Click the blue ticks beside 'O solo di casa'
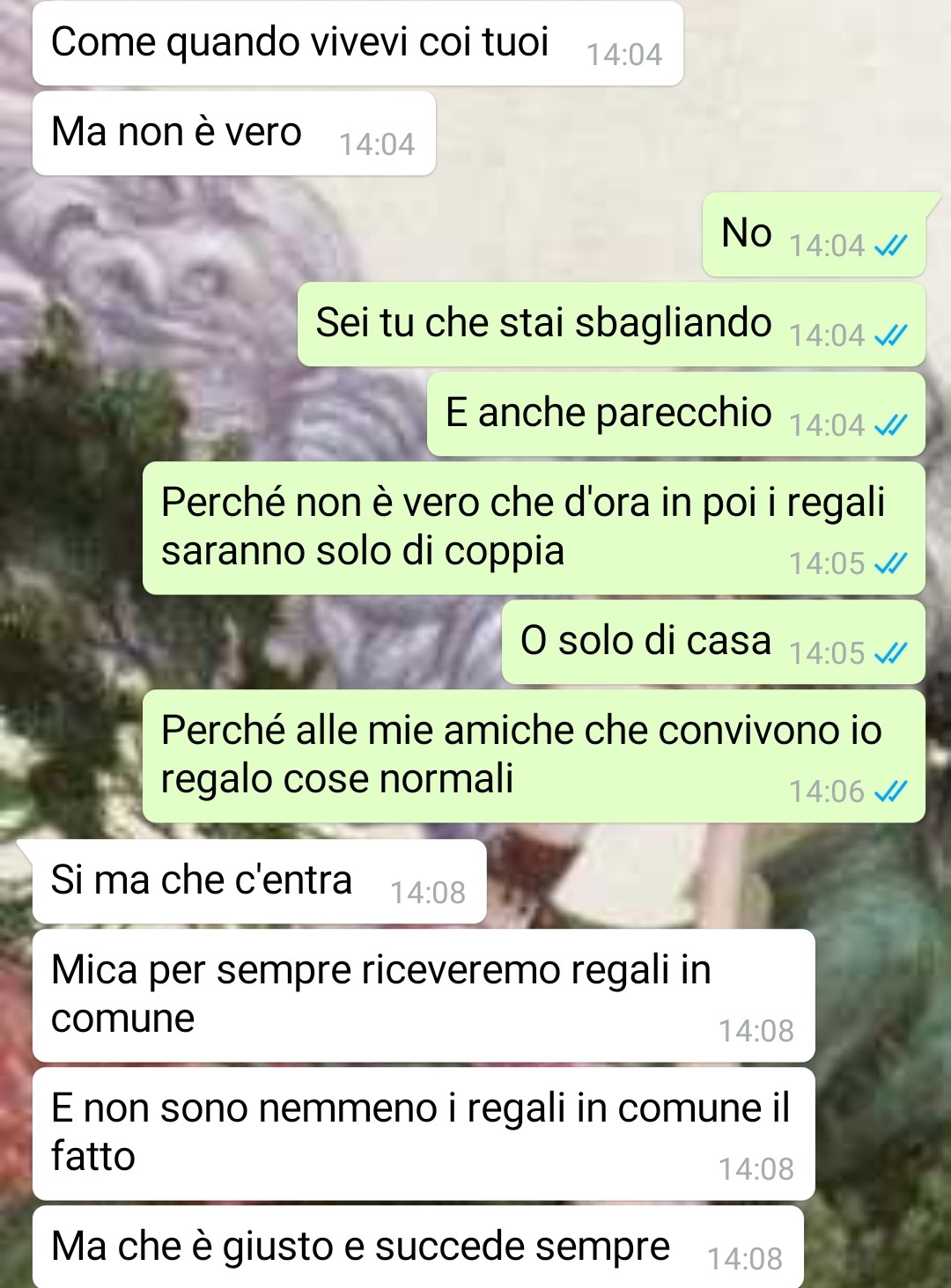The height and width of the screenshot is (1288, 951). 890,653
